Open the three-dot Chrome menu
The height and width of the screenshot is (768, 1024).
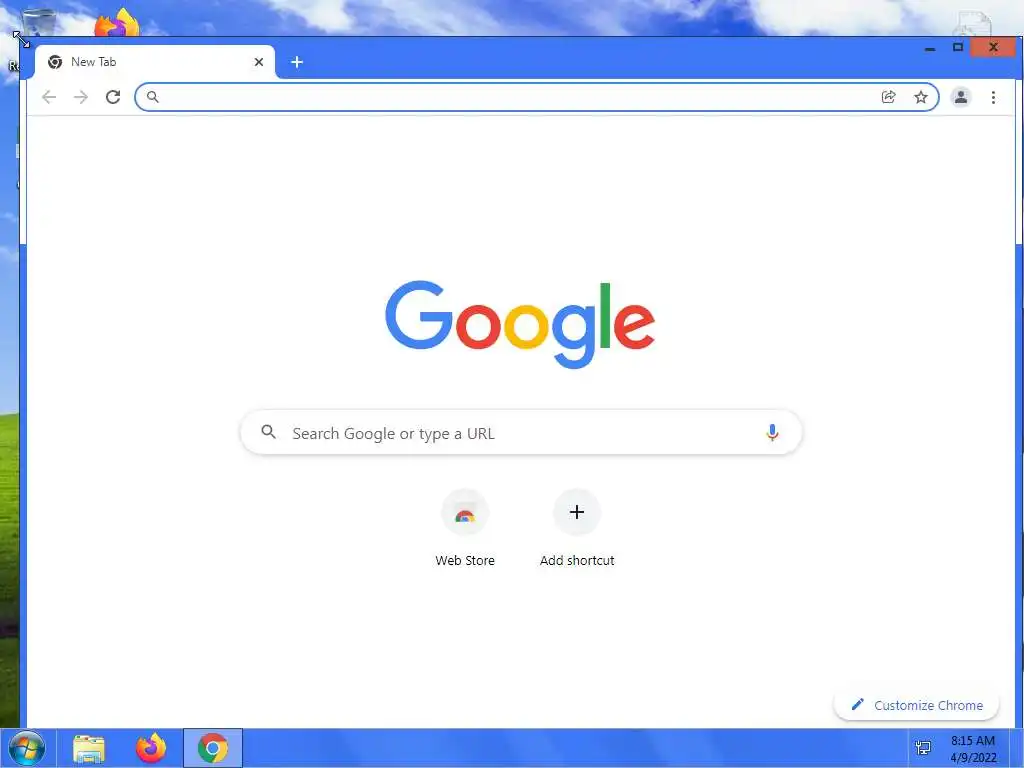[x=993, y=97]
